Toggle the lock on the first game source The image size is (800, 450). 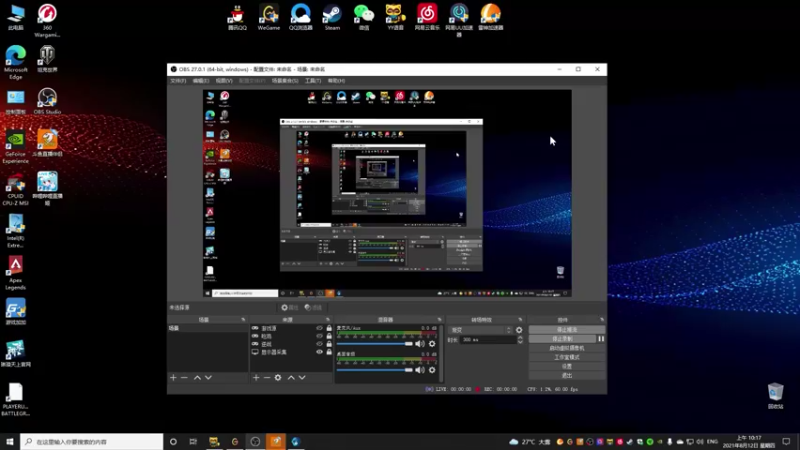(329, 328)
